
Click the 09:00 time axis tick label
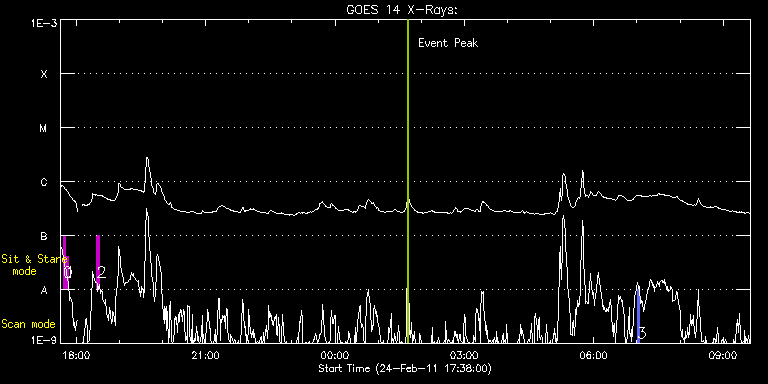point(723,355)
